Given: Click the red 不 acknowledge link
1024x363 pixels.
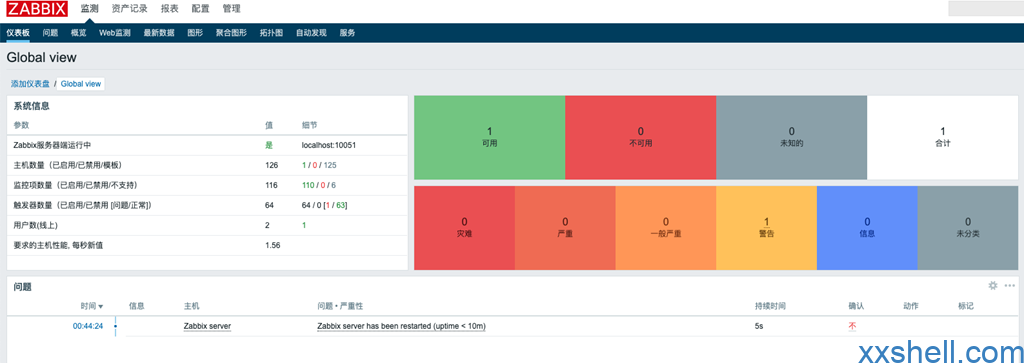Looking at the screenshot, I should coord(852,326).
